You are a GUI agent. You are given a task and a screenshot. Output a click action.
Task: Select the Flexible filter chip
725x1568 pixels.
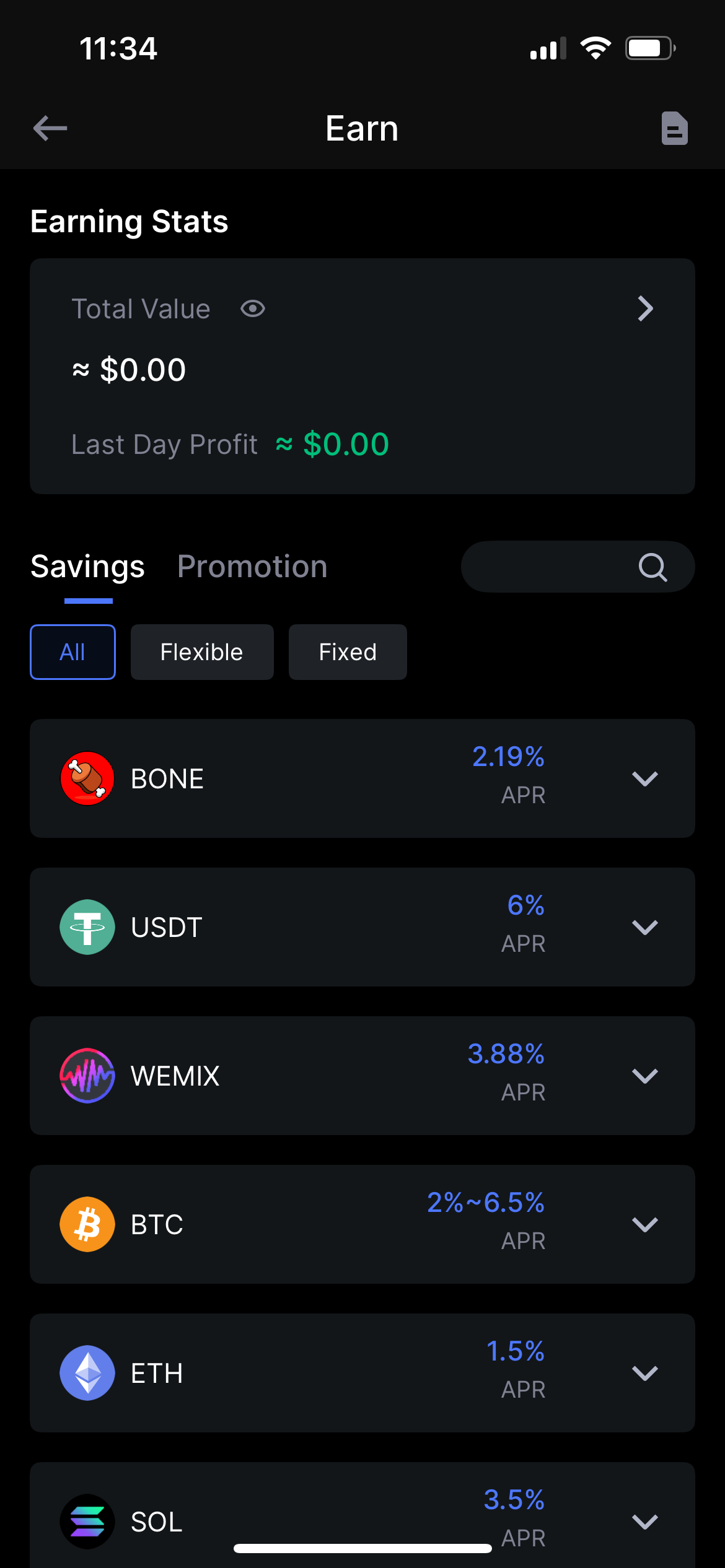(x=202, y=652)
